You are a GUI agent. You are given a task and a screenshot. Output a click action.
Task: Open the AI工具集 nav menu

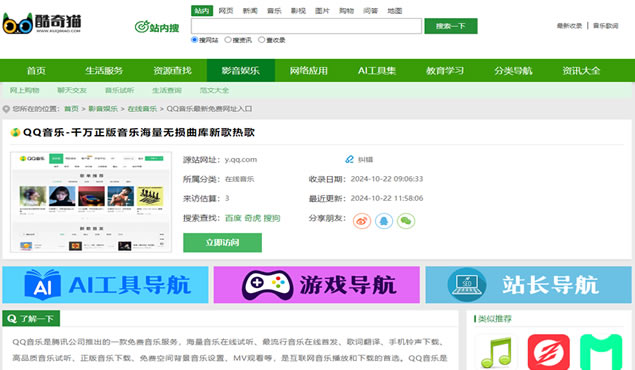tap(377, 70)
